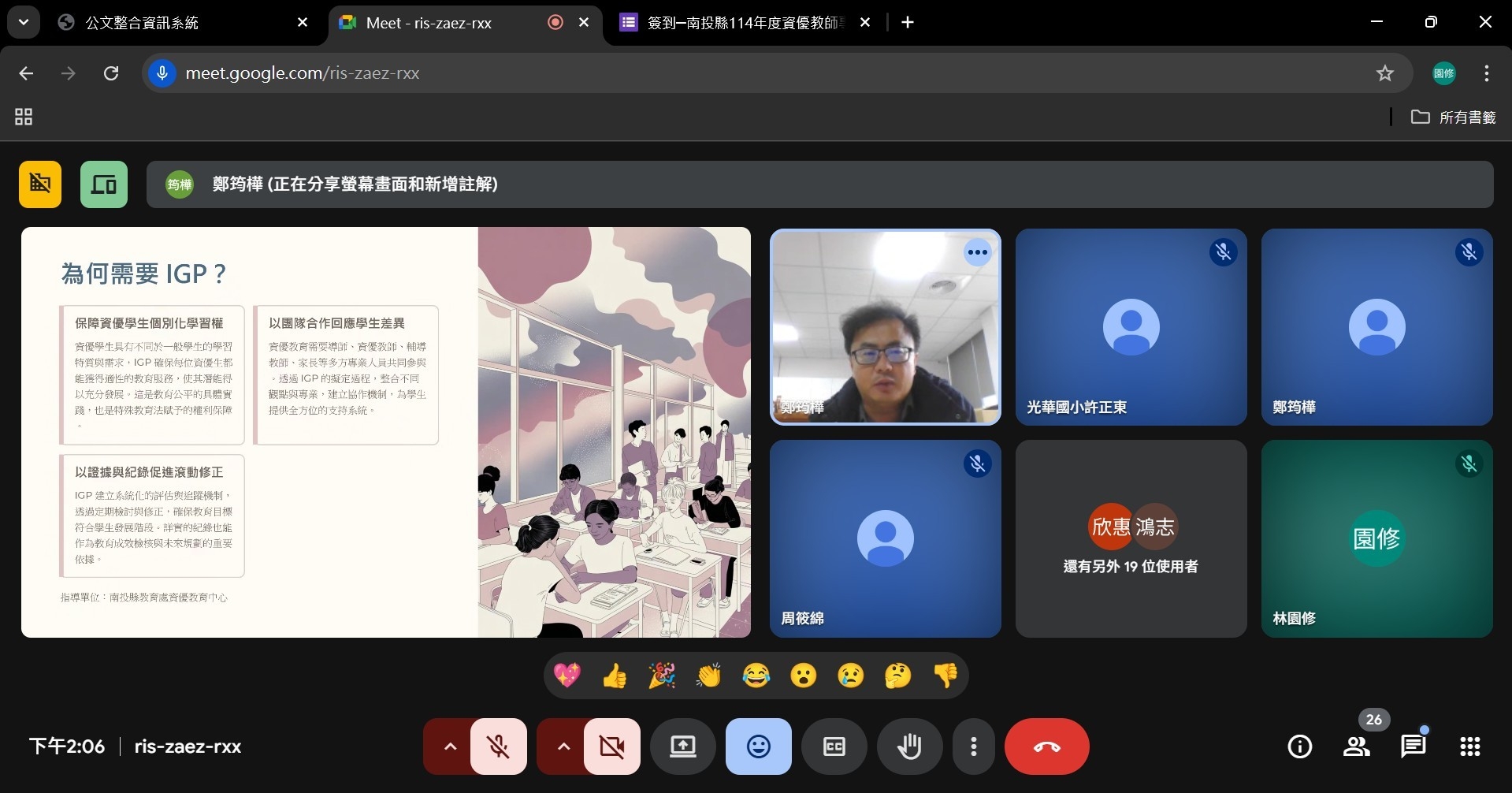
Task: Click the shared slide presentation thumbnail
Action: tap(385, 432)
